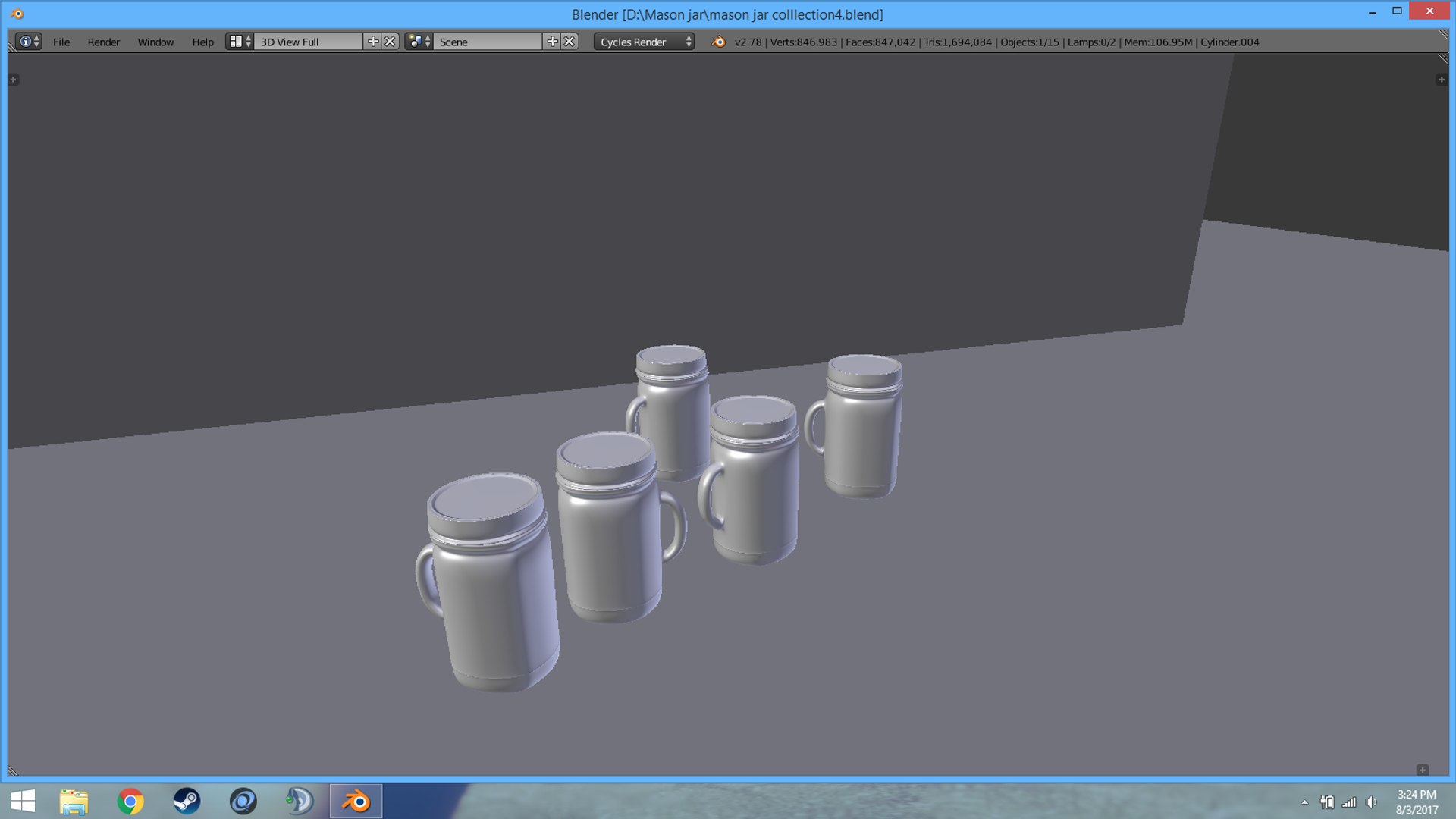Open the scene browser icon

(419, 42)
